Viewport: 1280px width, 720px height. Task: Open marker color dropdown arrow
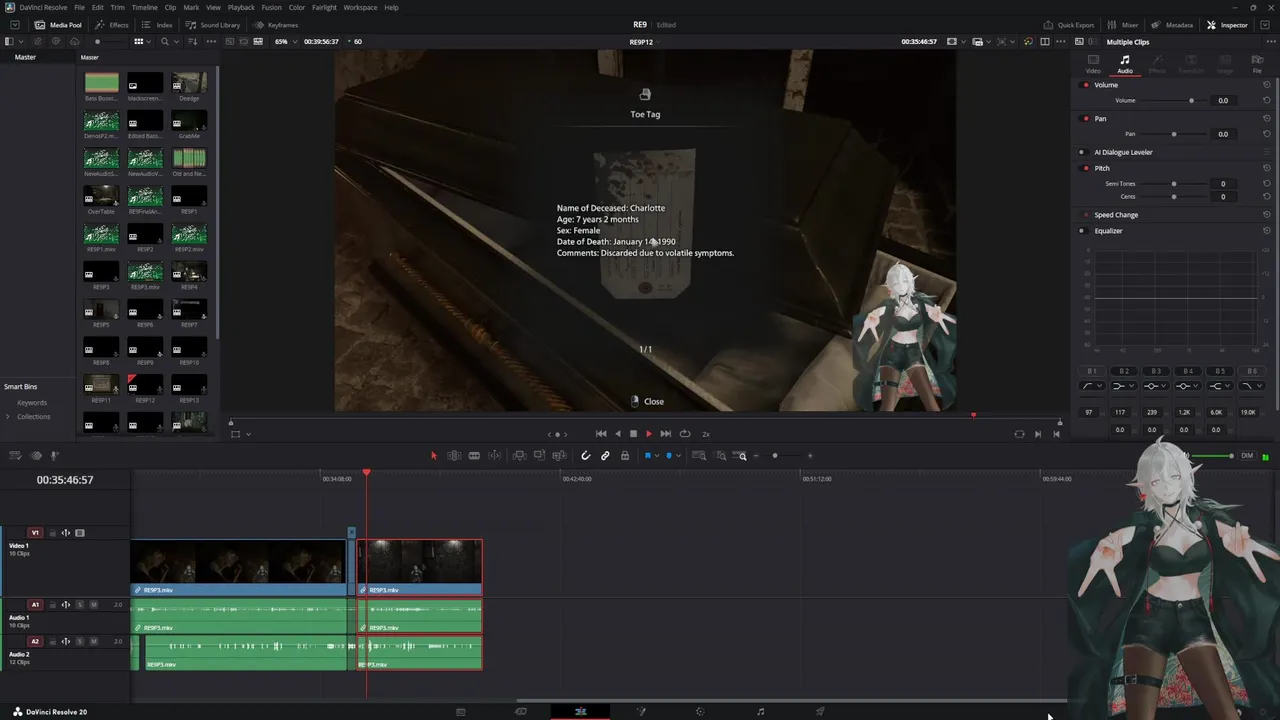pyautogui.click(x=678, y=456)
